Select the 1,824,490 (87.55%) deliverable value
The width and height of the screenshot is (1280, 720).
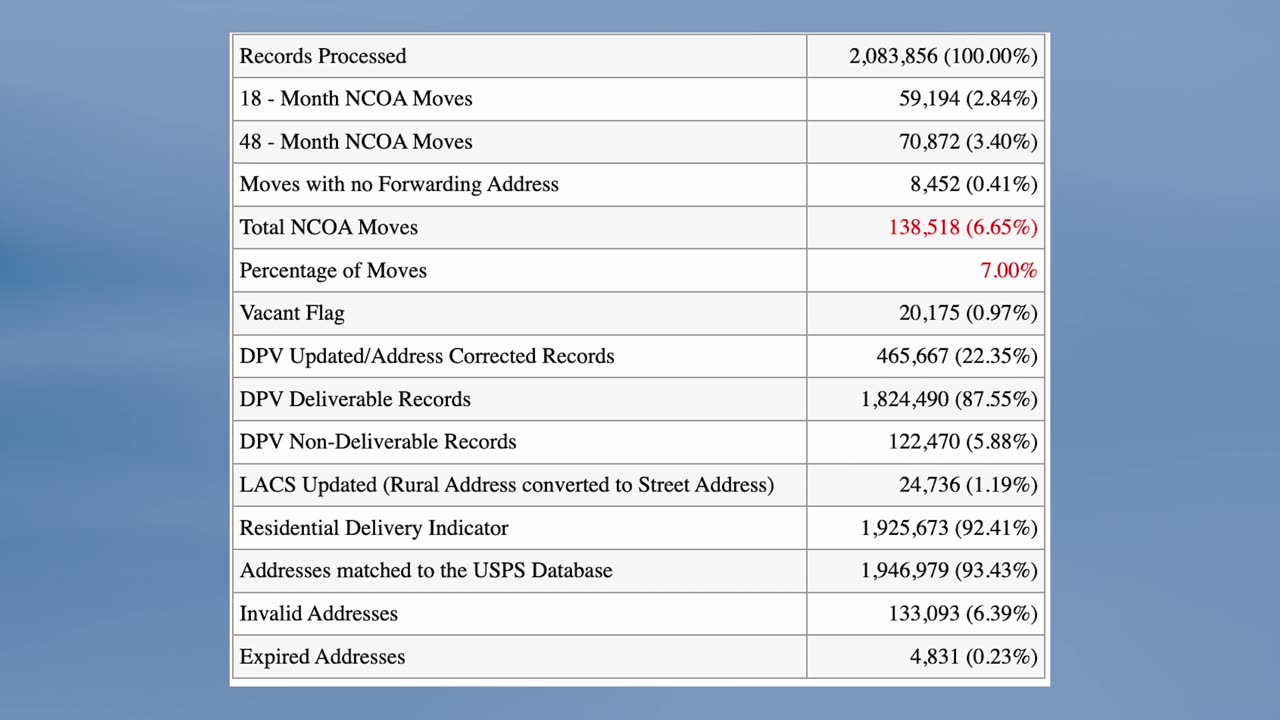pyautogui.click(x=949, y=400)
